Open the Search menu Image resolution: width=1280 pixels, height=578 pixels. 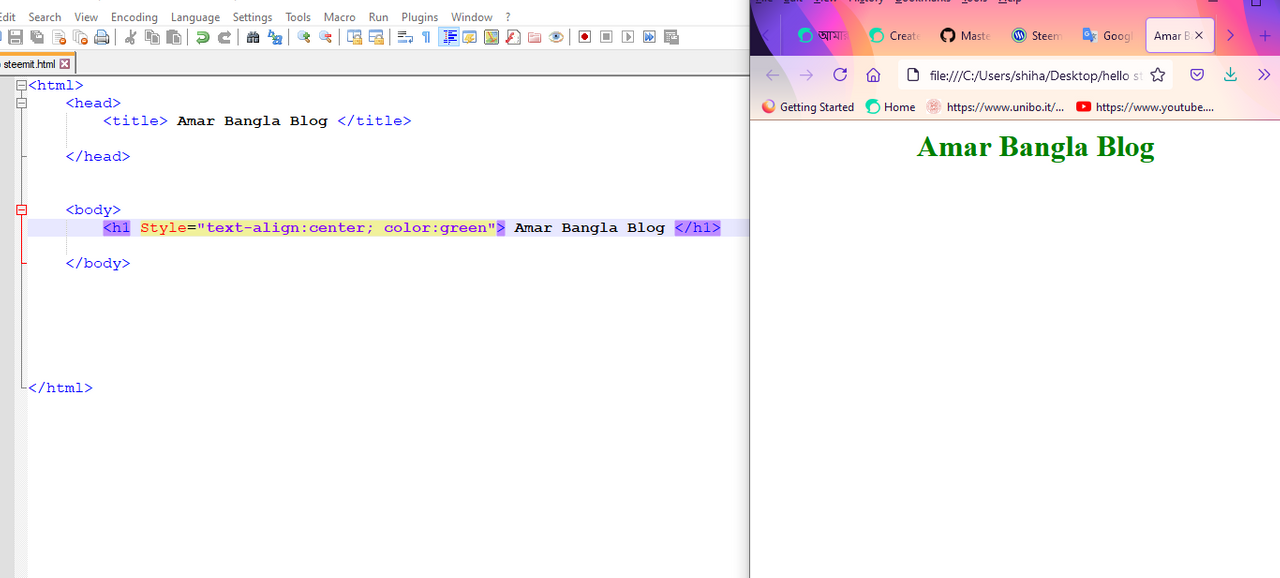pos(45,17)
